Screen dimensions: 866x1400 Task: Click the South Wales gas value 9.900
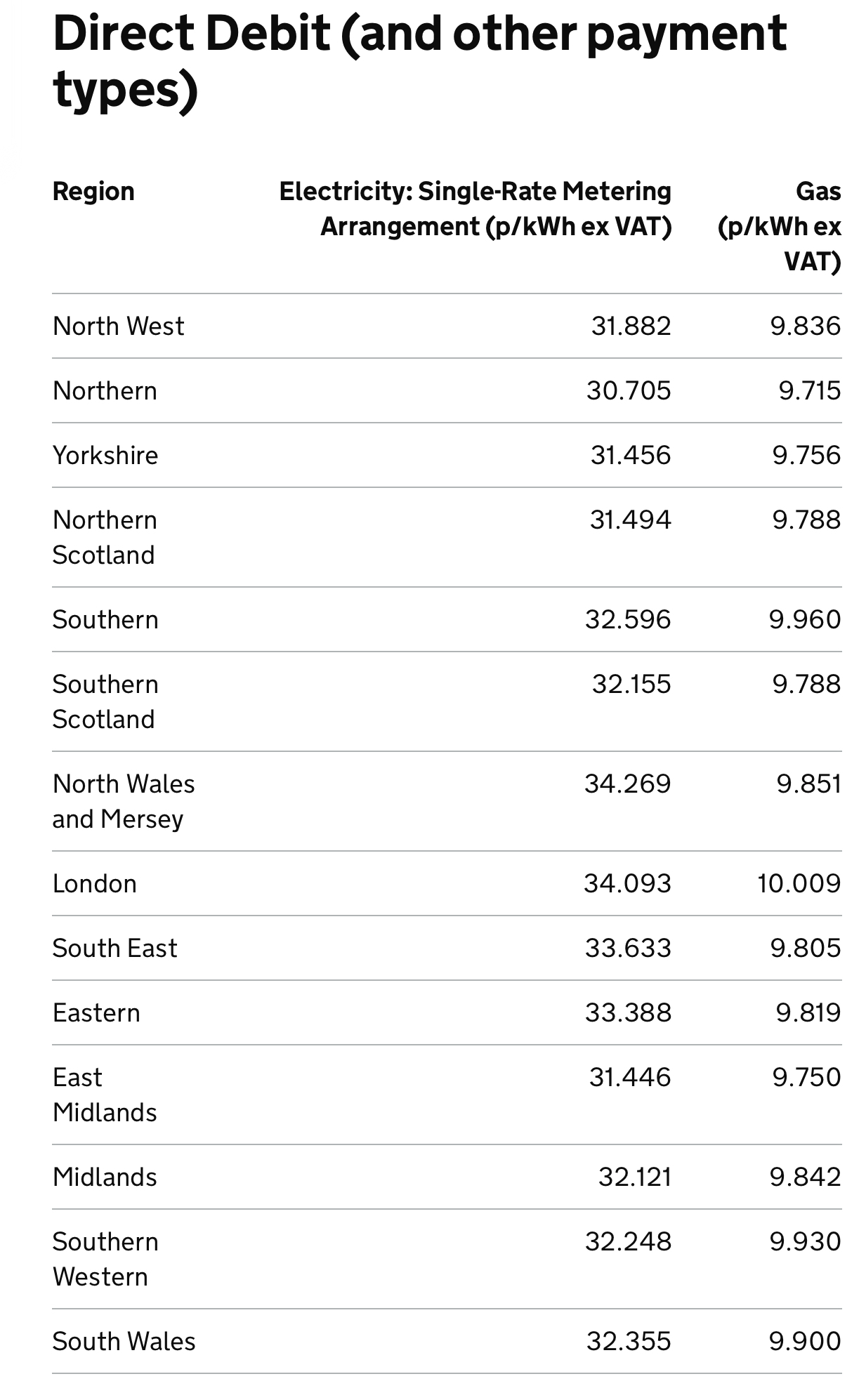click(x=805, y=1342)
